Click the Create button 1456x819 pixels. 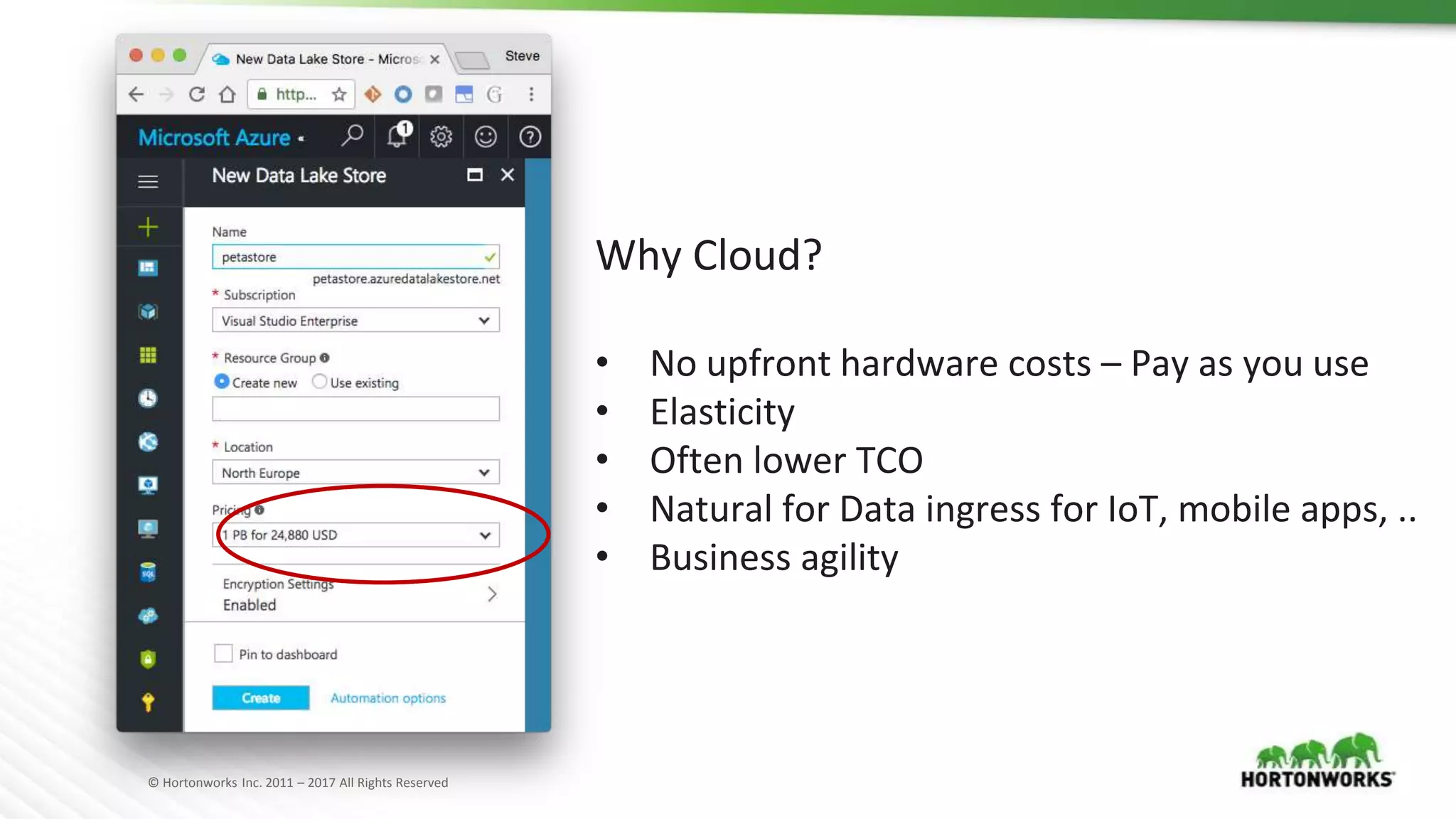point(261,698)
